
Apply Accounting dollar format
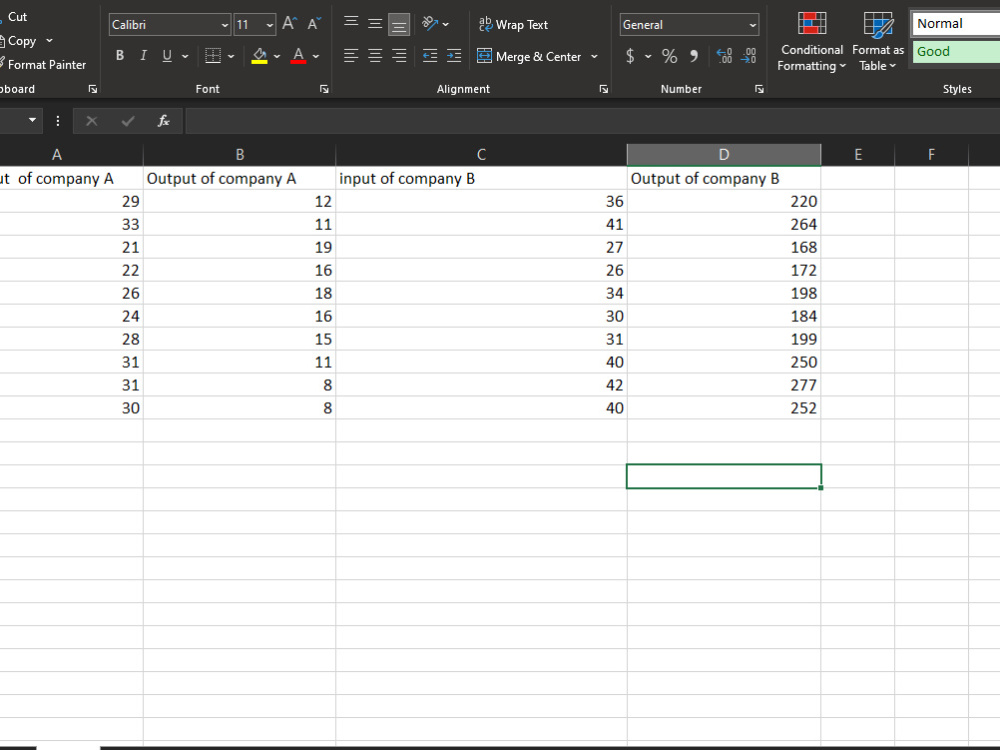630,56
